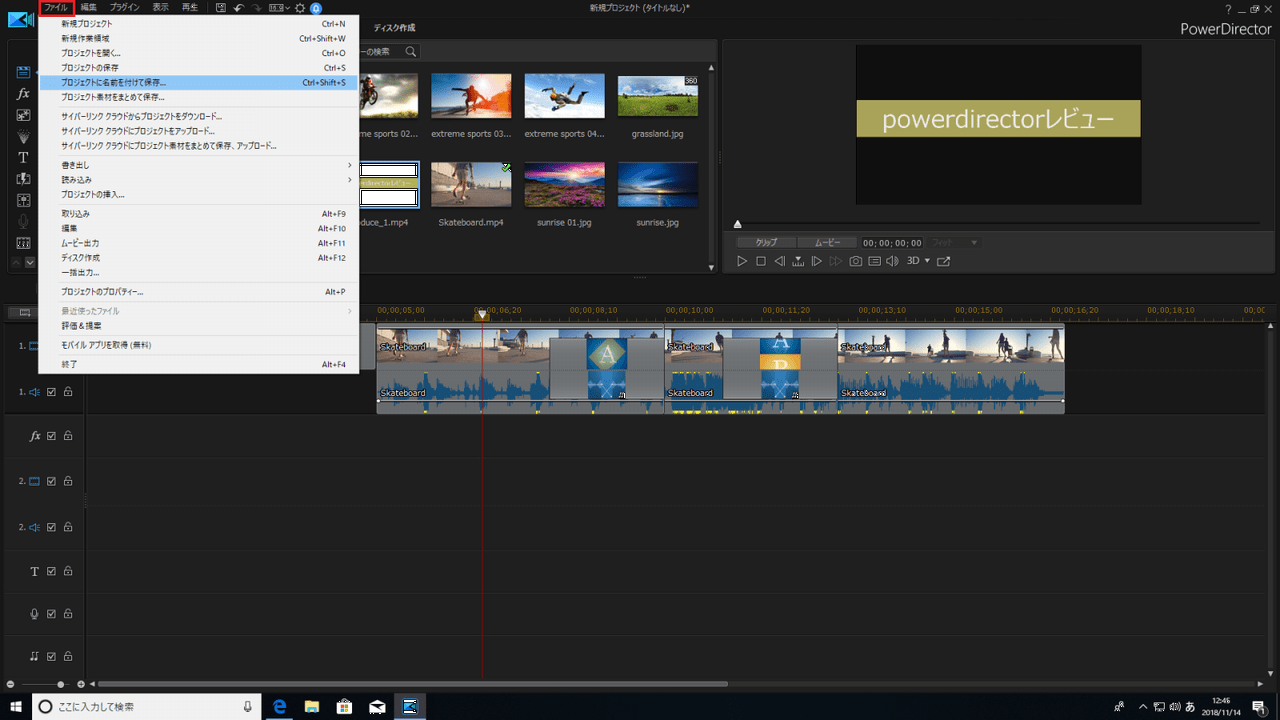The height and width of the screenshot is (720, 1280).
Task: Open the aspect ratio 16:9 dropdown
Action: click(x=280, y=7)
